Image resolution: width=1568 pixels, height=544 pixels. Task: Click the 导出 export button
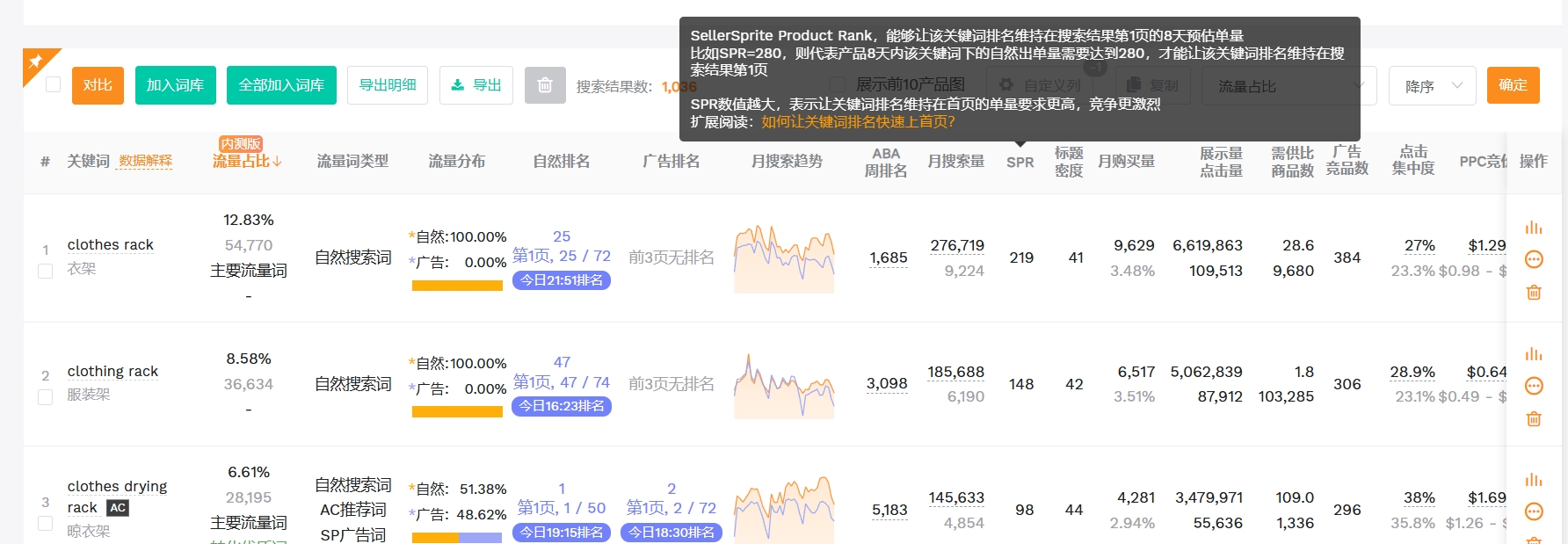tap(476, 85)
